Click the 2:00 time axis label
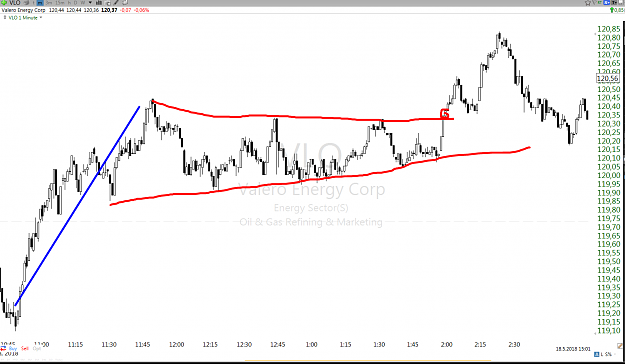The height and width of the screenshot is (364, 625). [x=446, y=344]
